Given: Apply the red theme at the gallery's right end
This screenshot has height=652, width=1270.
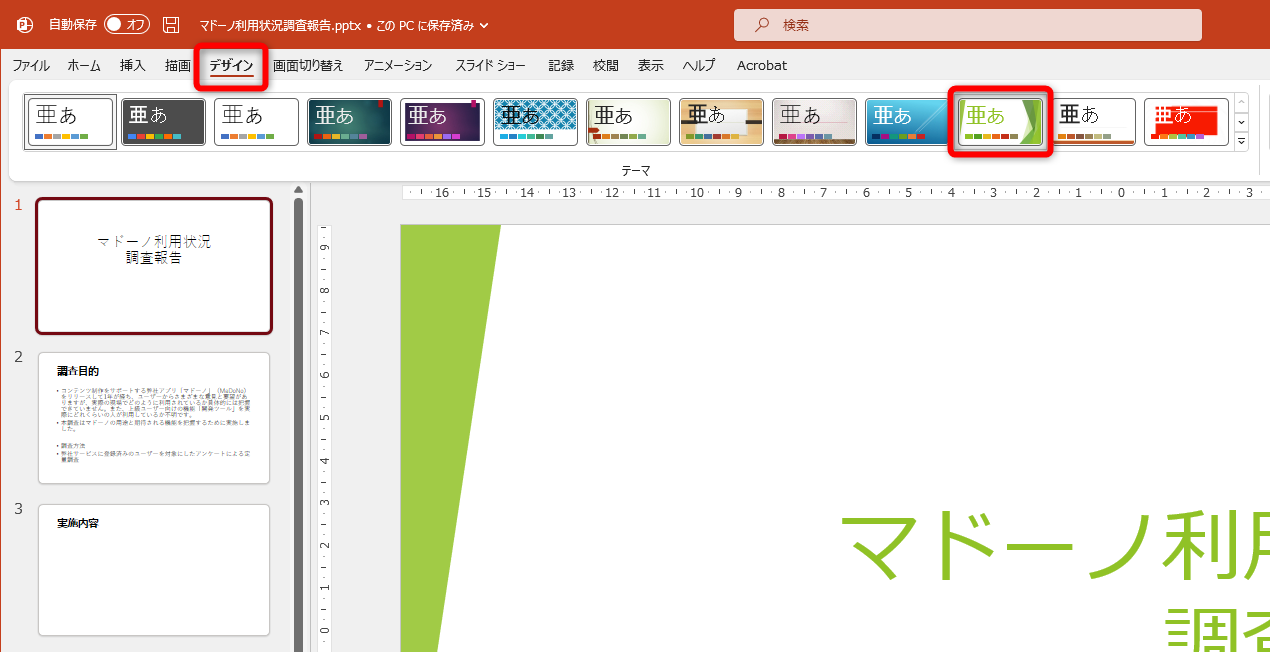Looking at the screenshot, I should tap(1186, 121).
